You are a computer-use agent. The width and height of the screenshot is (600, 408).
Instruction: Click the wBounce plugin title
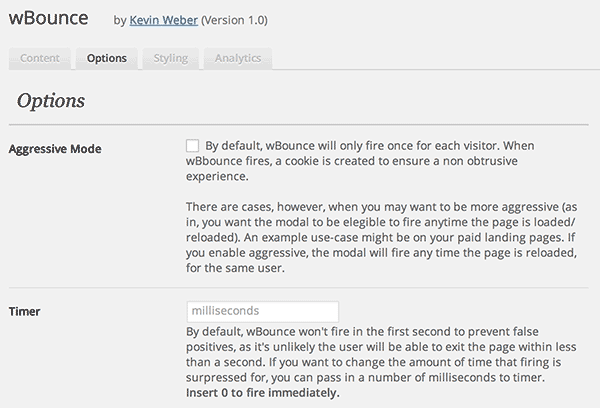48,19
